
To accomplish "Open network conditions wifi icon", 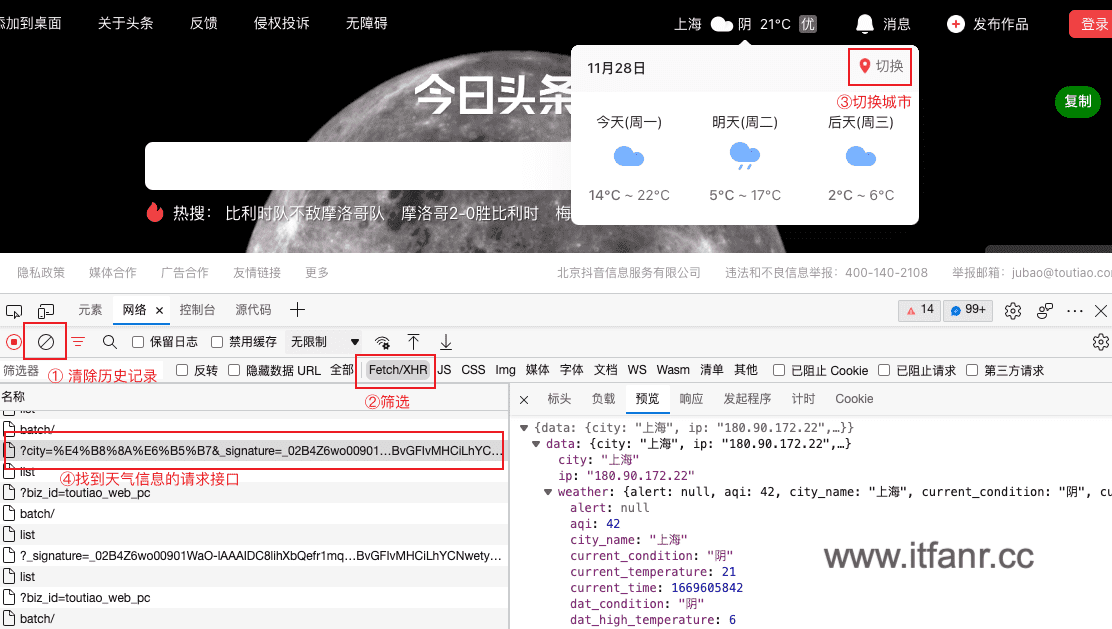I will coord(382,343).
